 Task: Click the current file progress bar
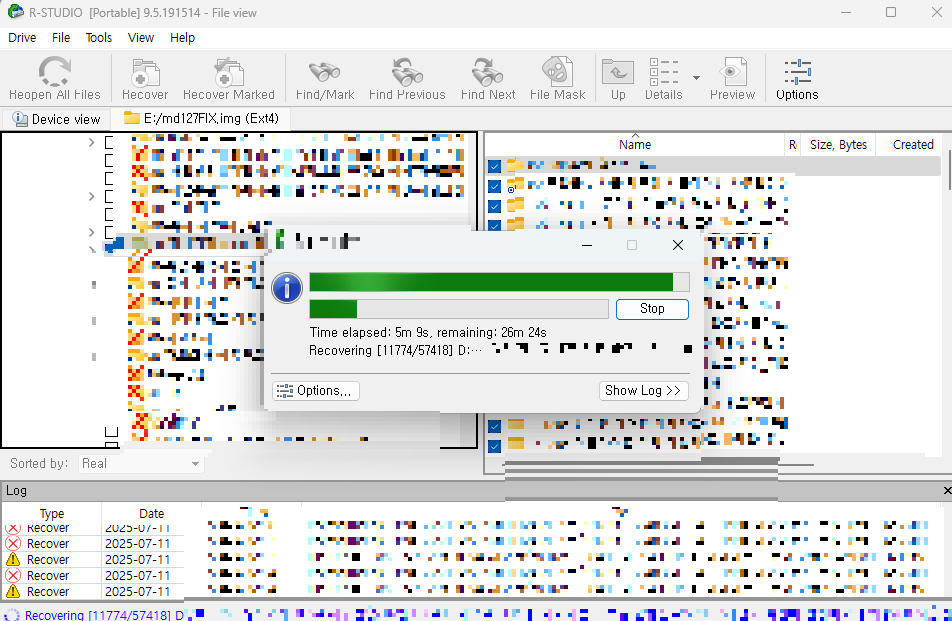point(458,309)
